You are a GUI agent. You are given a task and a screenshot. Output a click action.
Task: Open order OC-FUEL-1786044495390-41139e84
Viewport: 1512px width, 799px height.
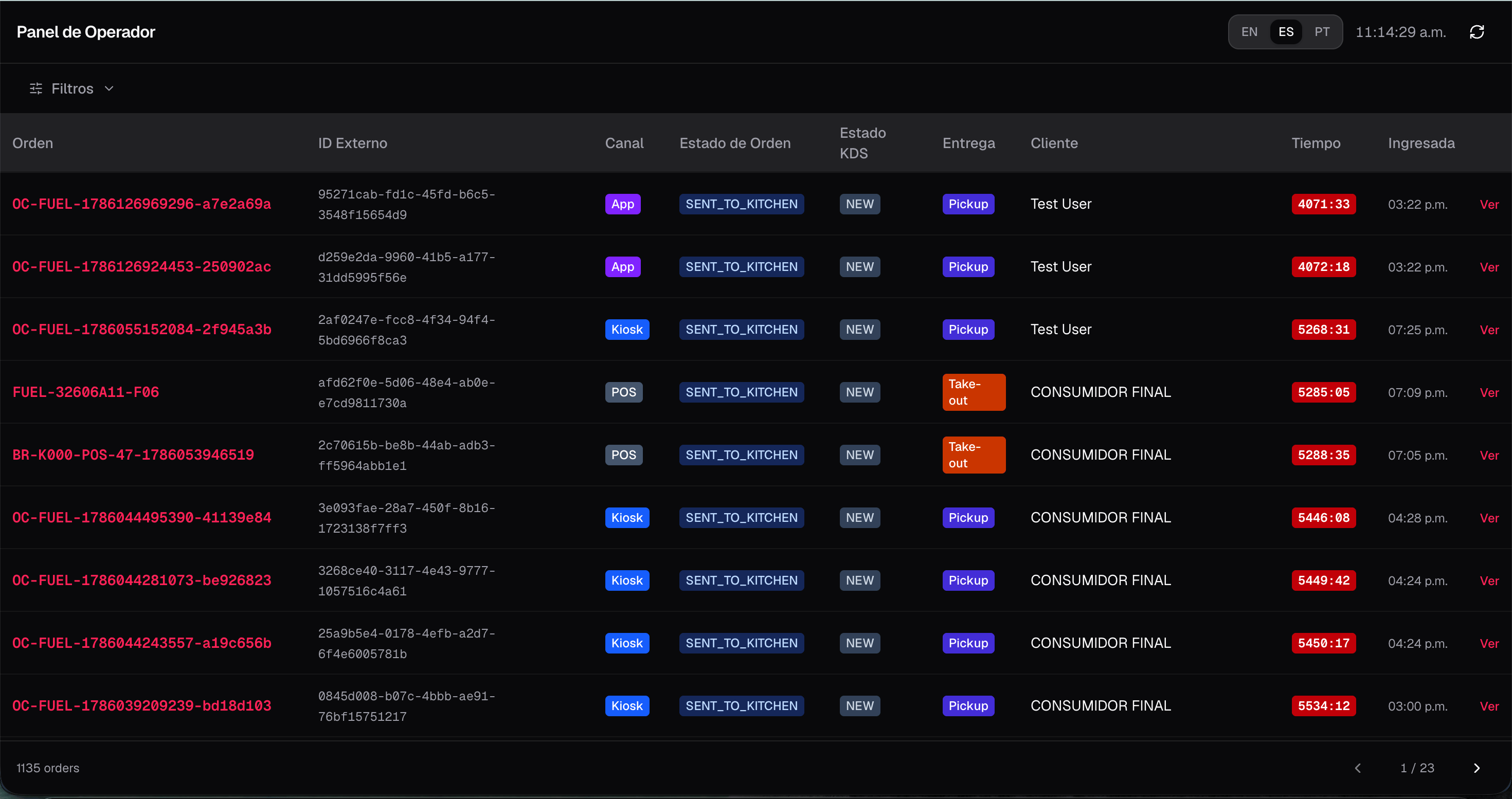(x=141, y=518)
